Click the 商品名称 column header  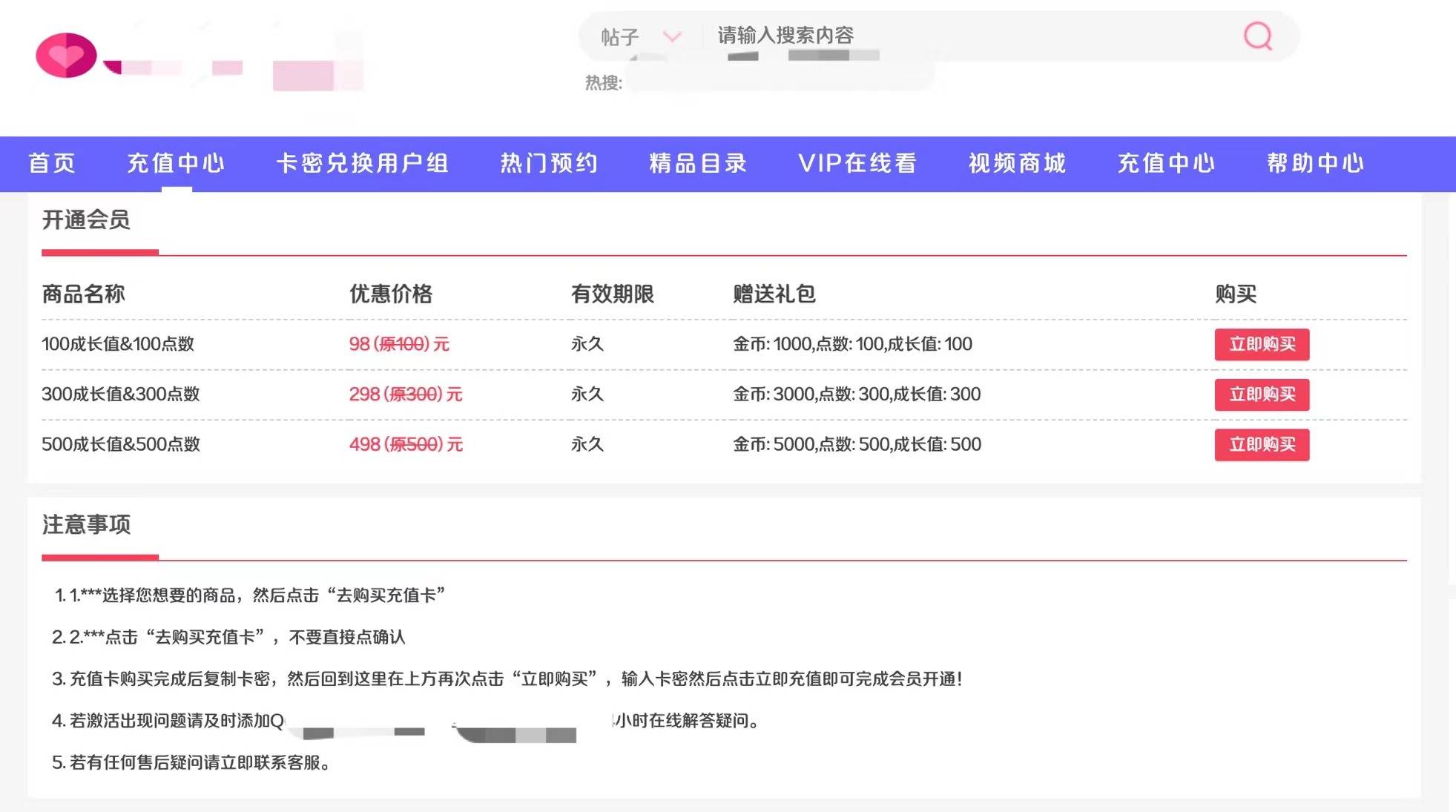tap(83, 294)
